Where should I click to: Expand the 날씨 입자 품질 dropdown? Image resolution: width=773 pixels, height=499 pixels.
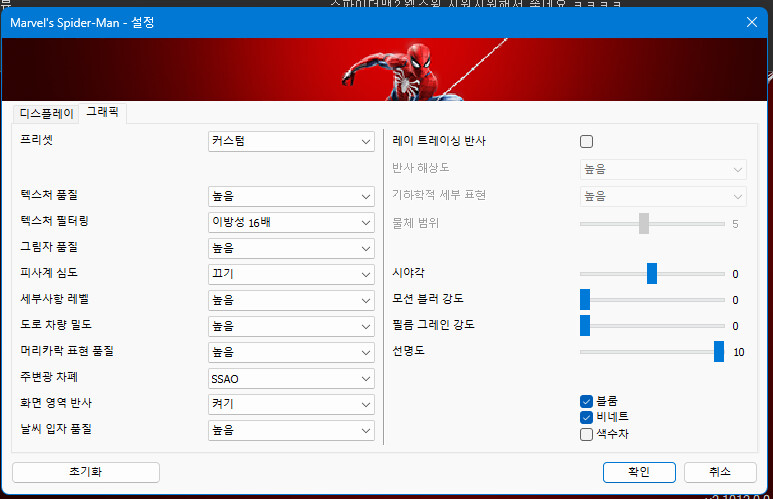(291, 430)
